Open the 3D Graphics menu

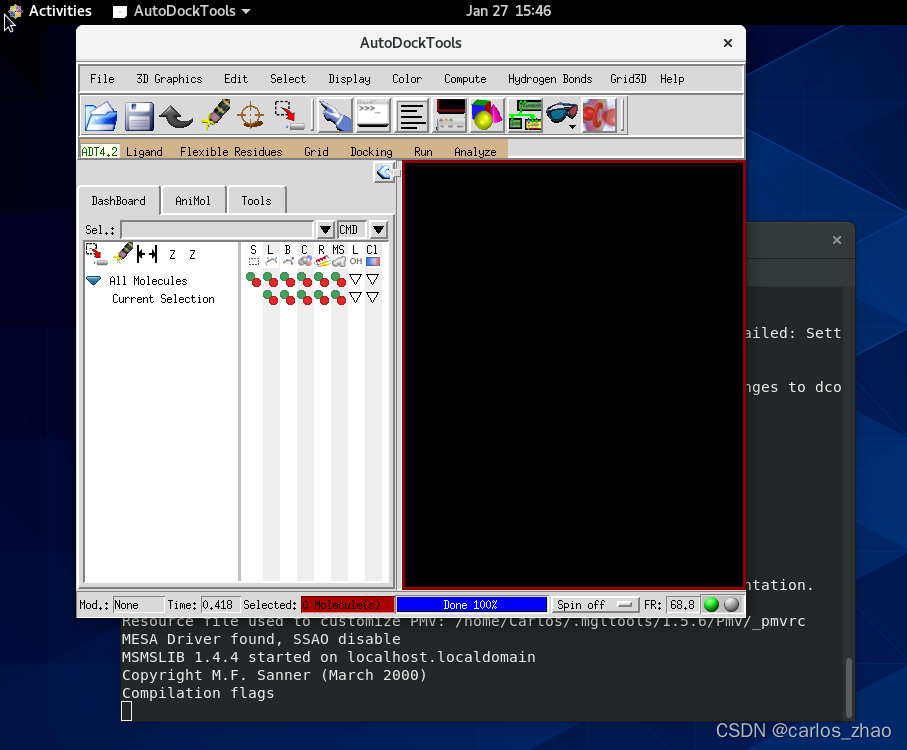tap(169, 79)
